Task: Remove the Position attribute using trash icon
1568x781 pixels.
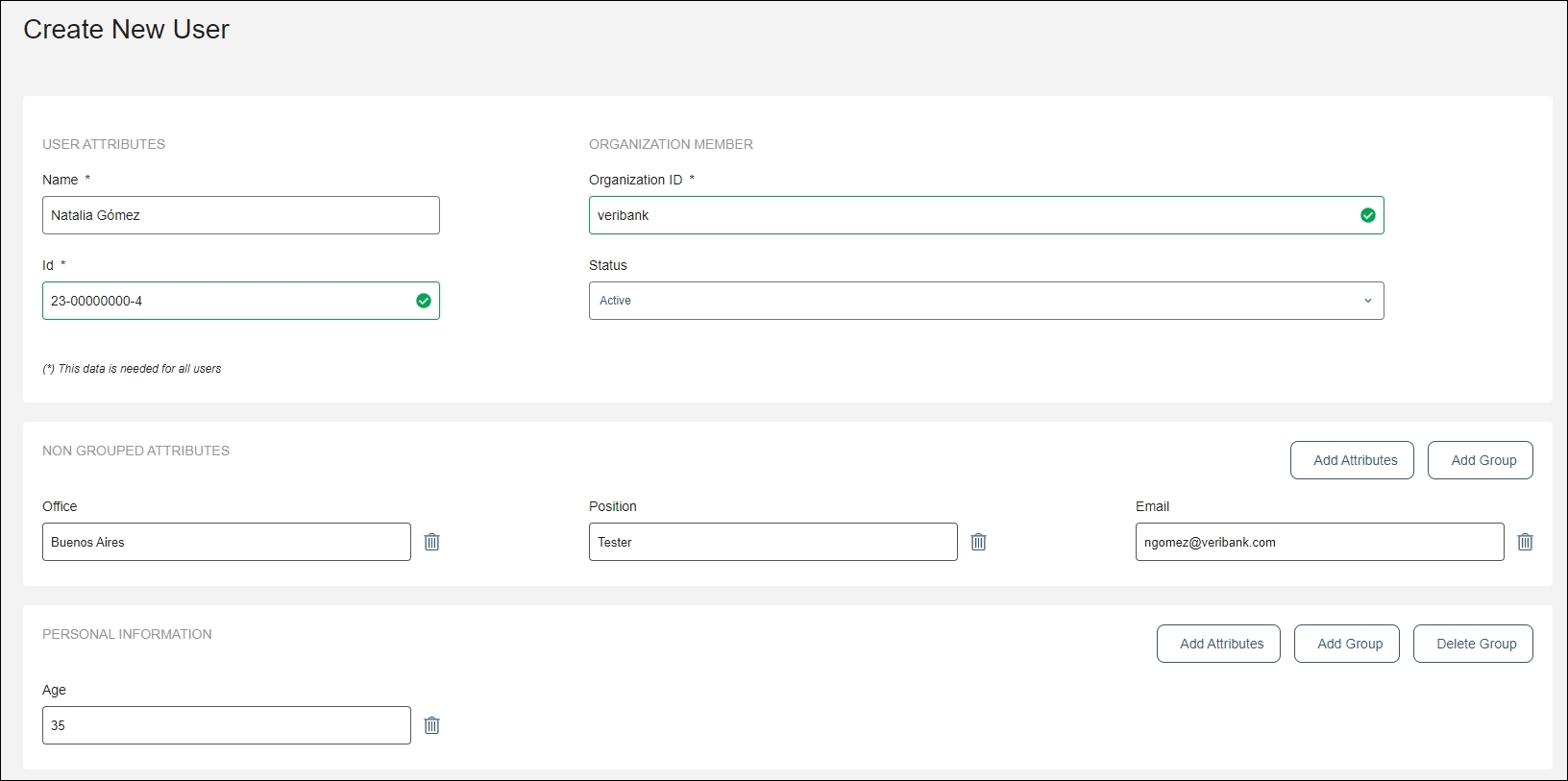Action: (978, 542)
